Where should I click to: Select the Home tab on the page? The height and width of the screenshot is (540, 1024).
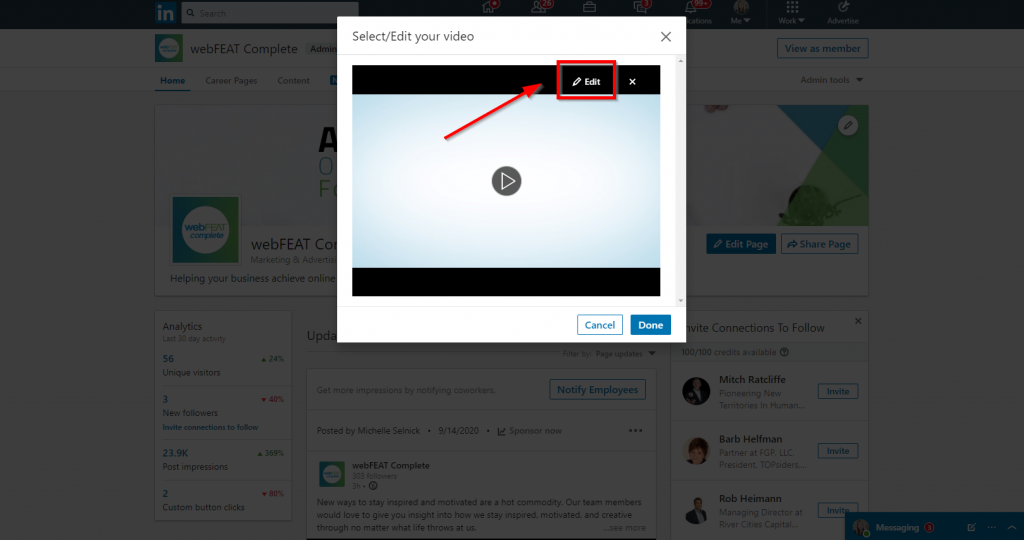tap(172, 80)
